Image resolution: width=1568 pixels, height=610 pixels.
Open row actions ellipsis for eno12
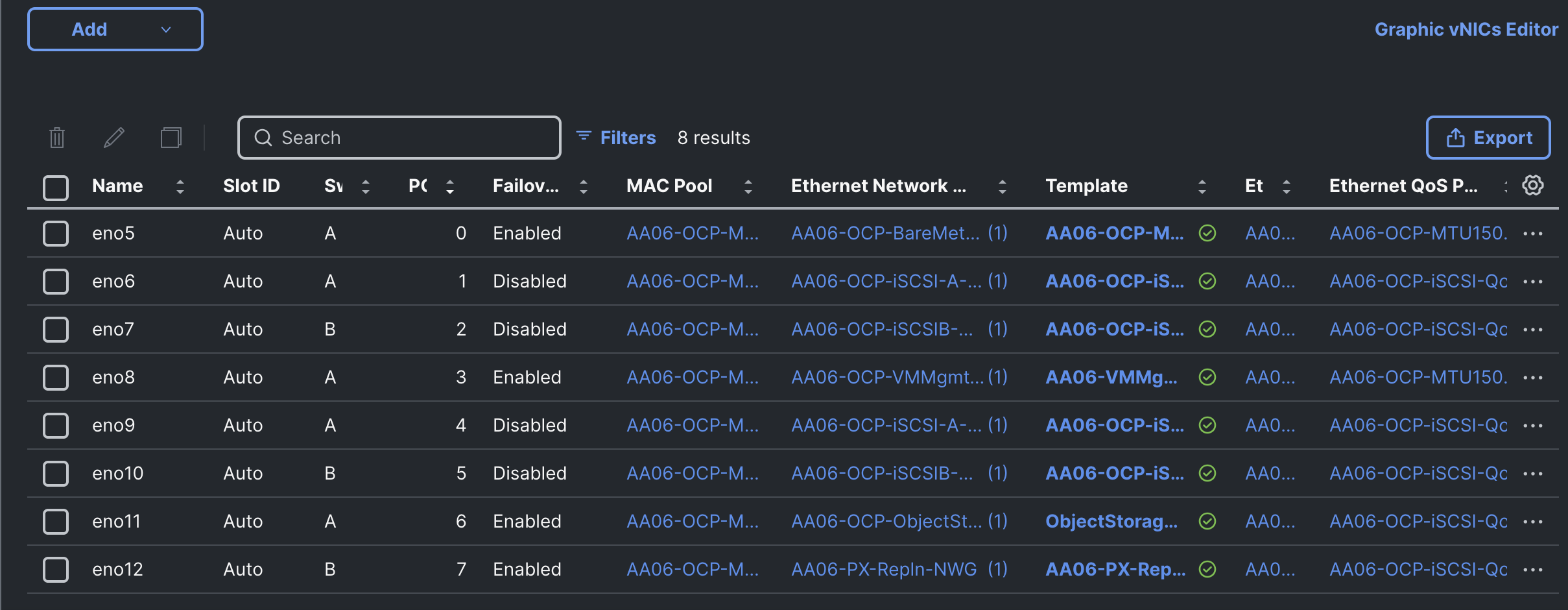click(1533, 570)
